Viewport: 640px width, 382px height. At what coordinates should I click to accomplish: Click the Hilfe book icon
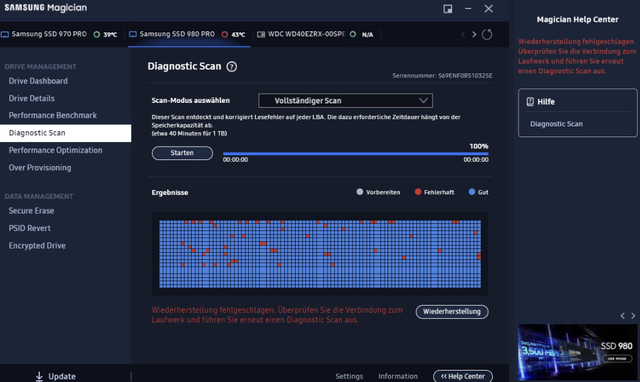tap(530, 102)
